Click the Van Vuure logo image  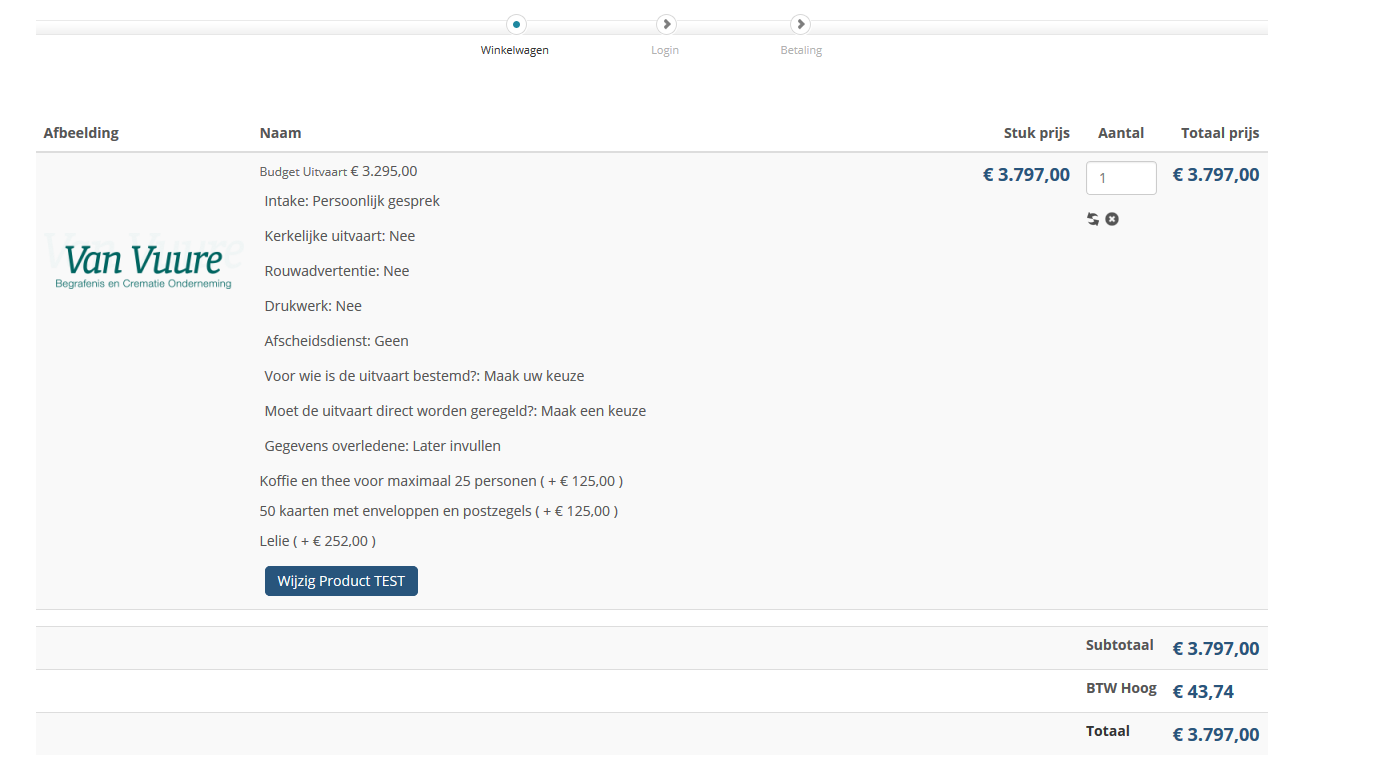point(144,265)
